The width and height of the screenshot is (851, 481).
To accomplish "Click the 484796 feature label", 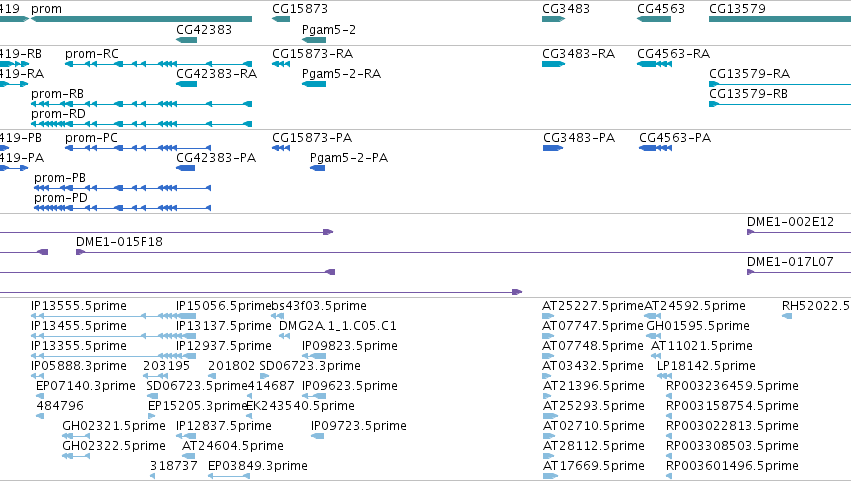I will coord(60,407).
